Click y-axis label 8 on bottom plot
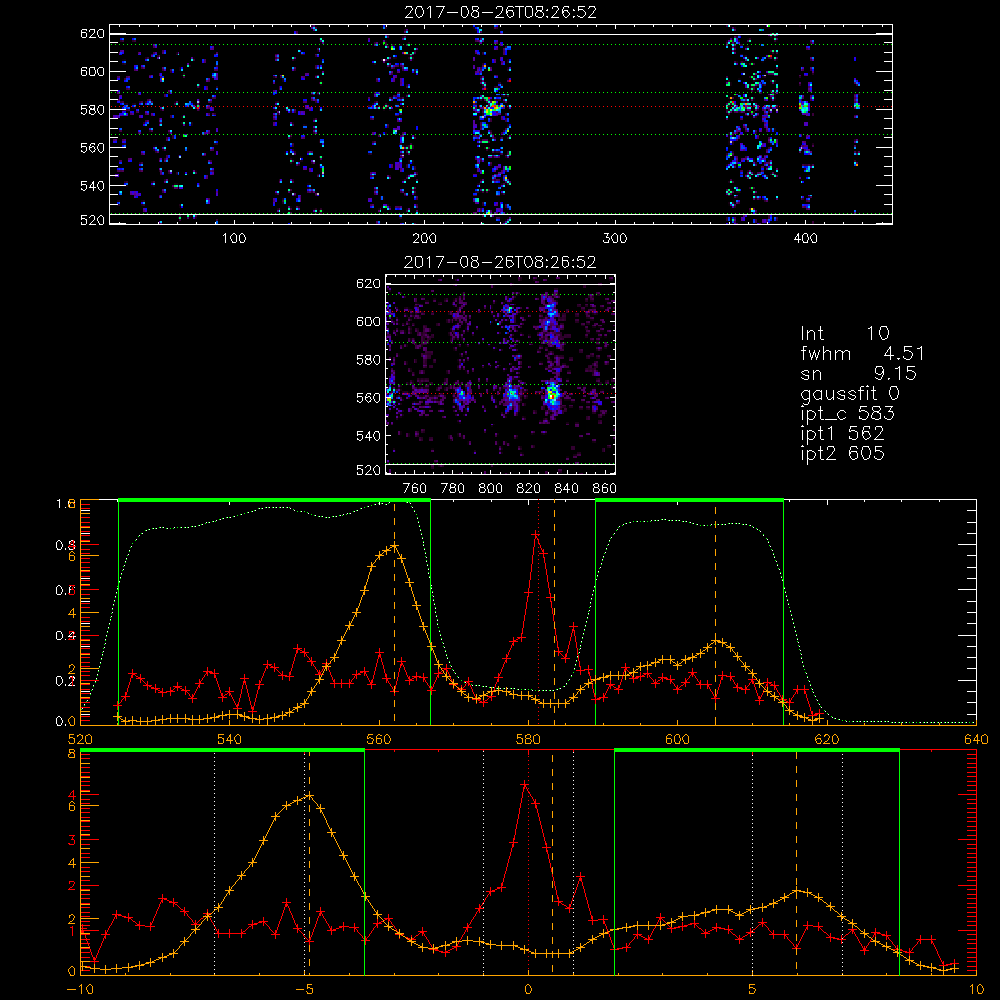 72,754
